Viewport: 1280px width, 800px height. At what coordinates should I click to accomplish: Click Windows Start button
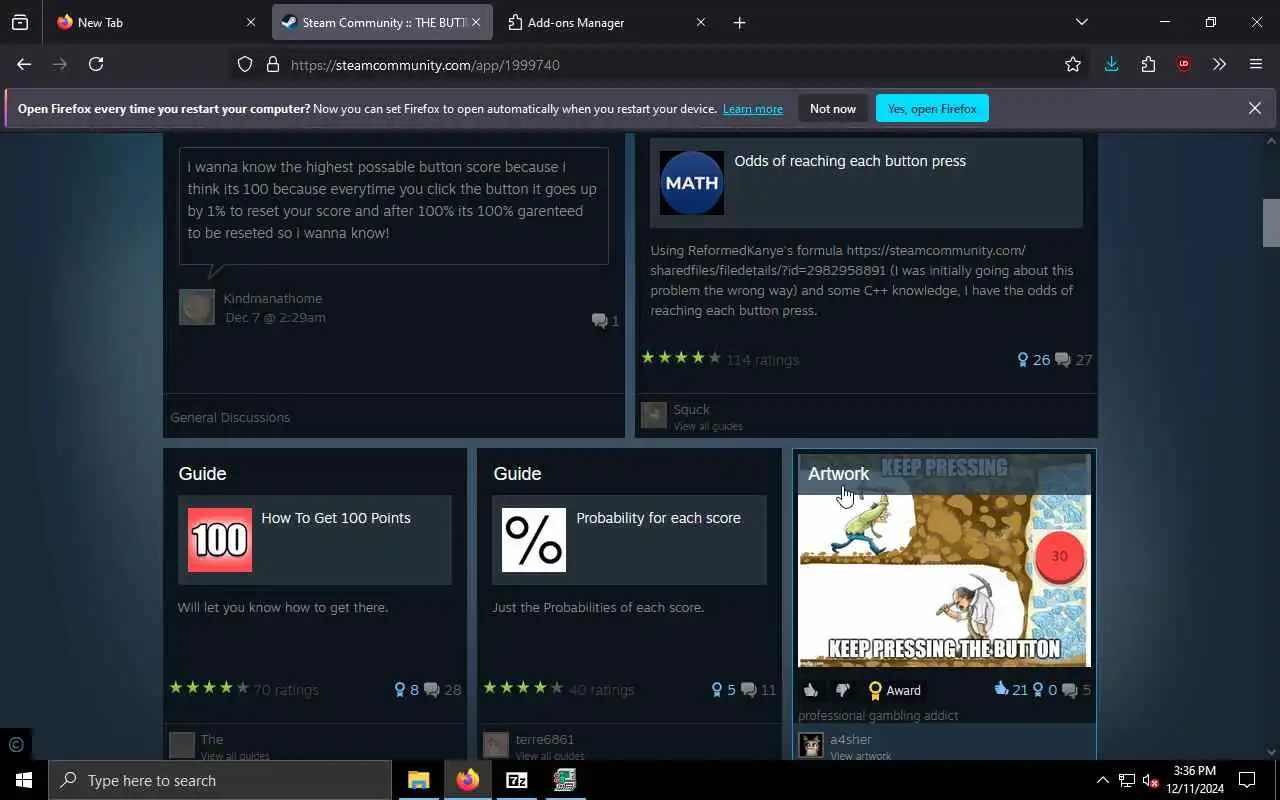point(24,780)
